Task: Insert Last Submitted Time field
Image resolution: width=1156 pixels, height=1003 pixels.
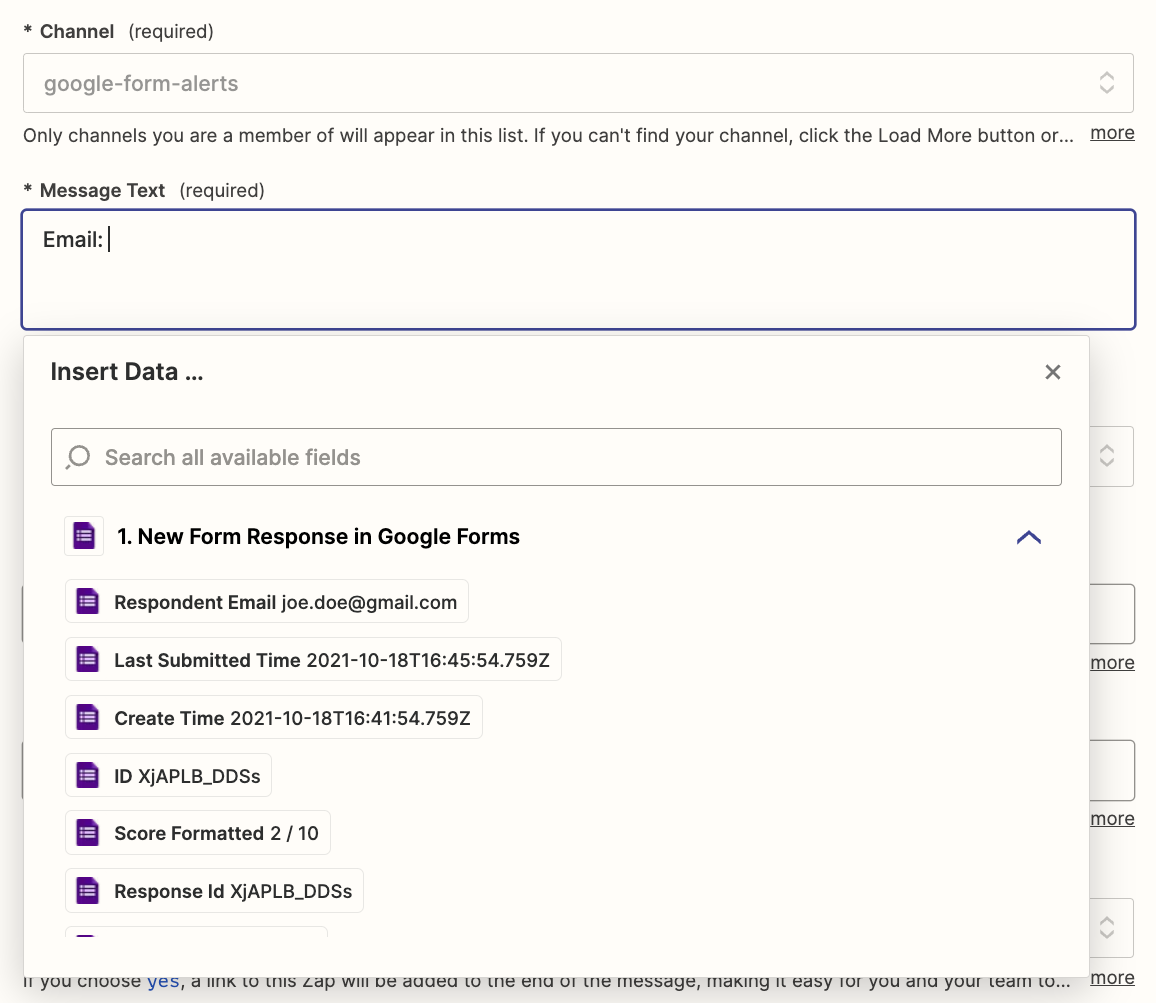Action: tap(332, 660)
